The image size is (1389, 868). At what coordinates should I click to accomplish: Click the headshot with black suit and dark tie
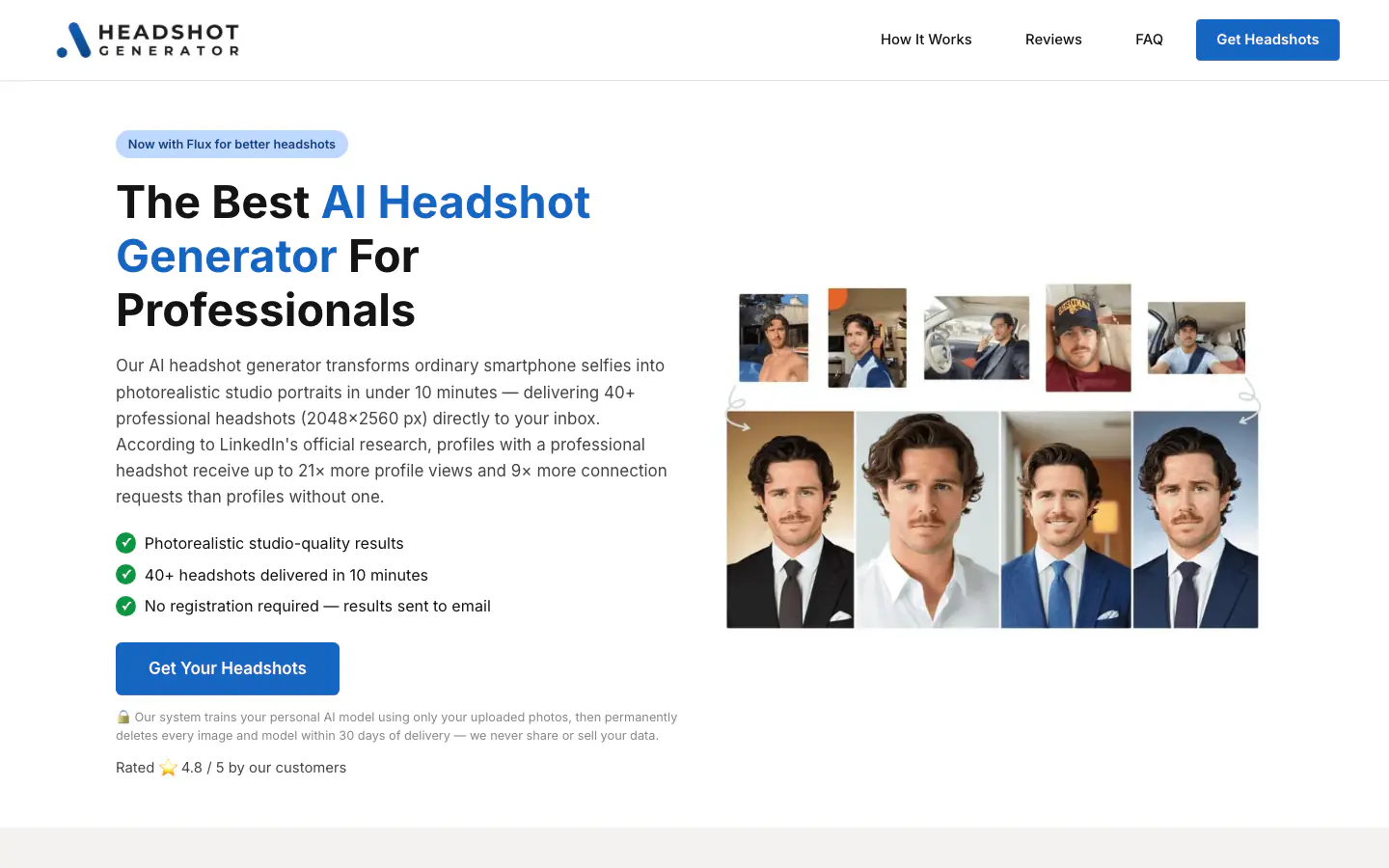[790, 520]
